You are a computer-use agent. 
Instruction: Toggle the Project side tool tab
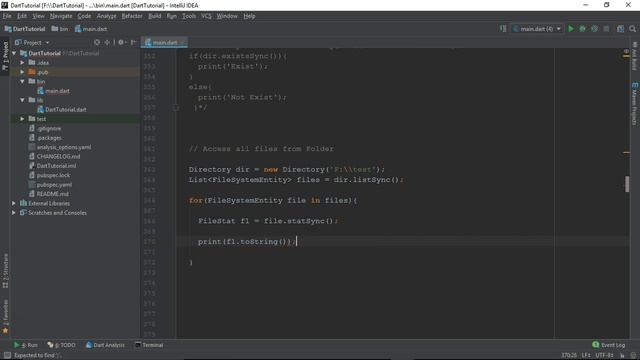tap(5, 56)
